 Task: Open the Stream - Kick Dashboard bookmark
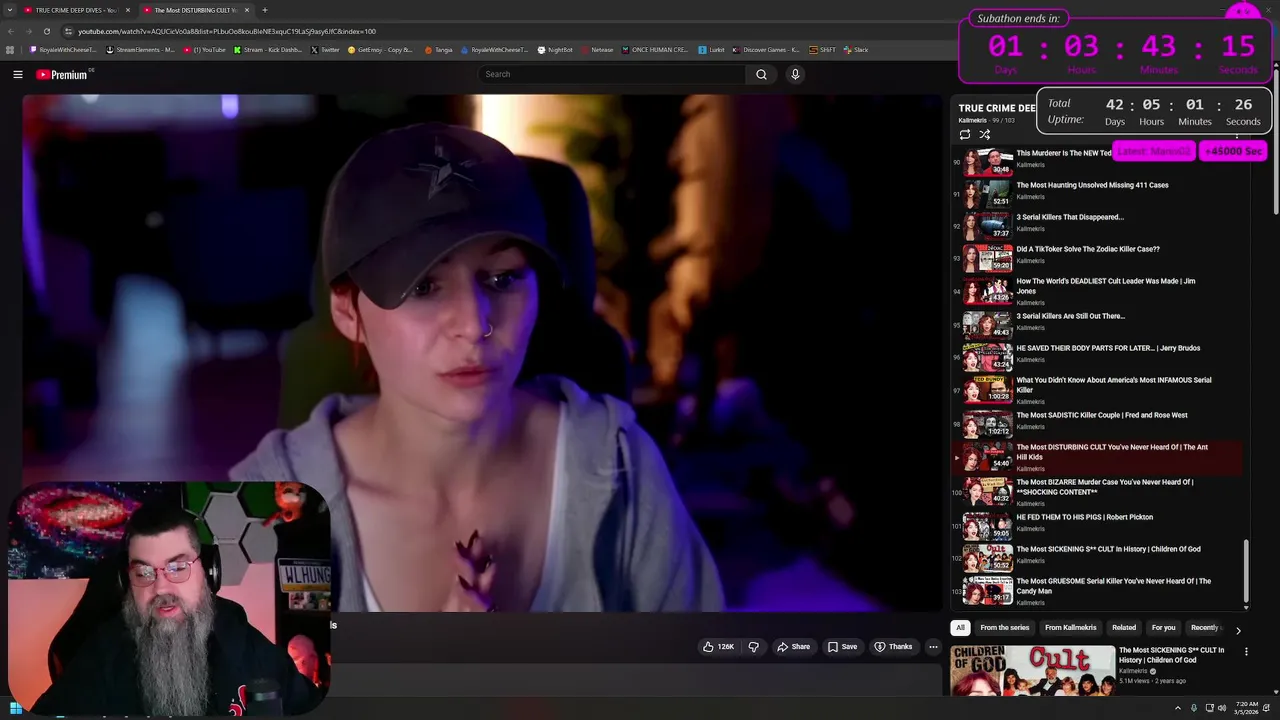[266, 49]
